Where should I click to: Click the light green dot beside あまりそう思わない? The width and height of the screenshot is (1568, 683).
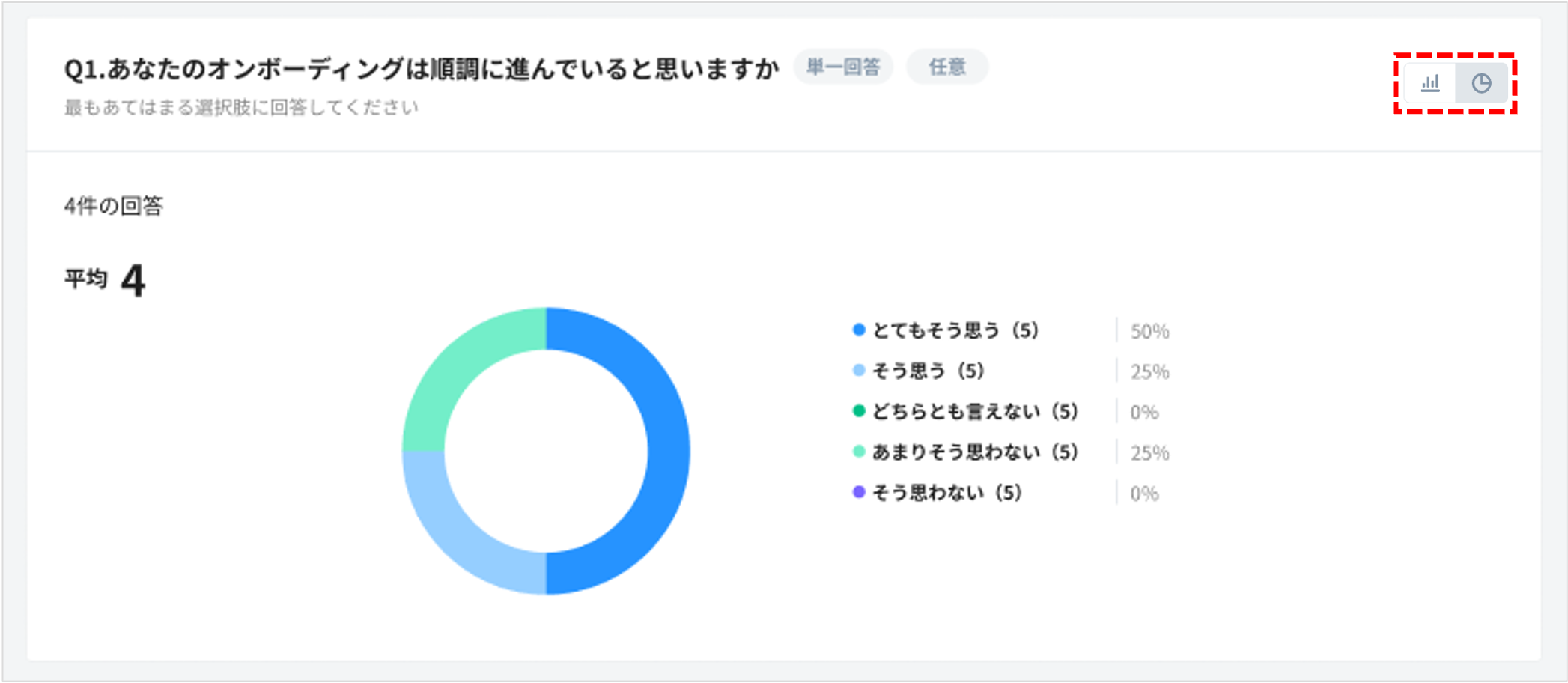point(857,452)
